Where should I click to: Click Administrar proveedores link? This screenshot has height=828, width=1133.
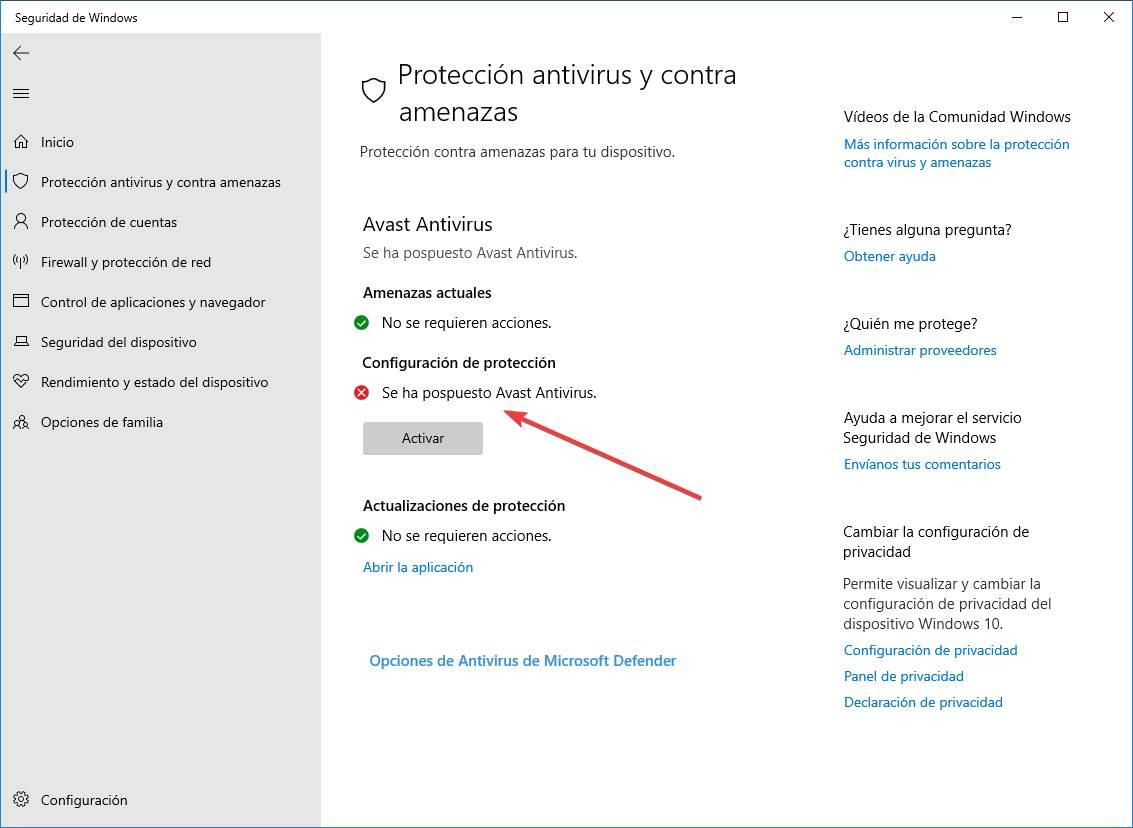(920, 350)
